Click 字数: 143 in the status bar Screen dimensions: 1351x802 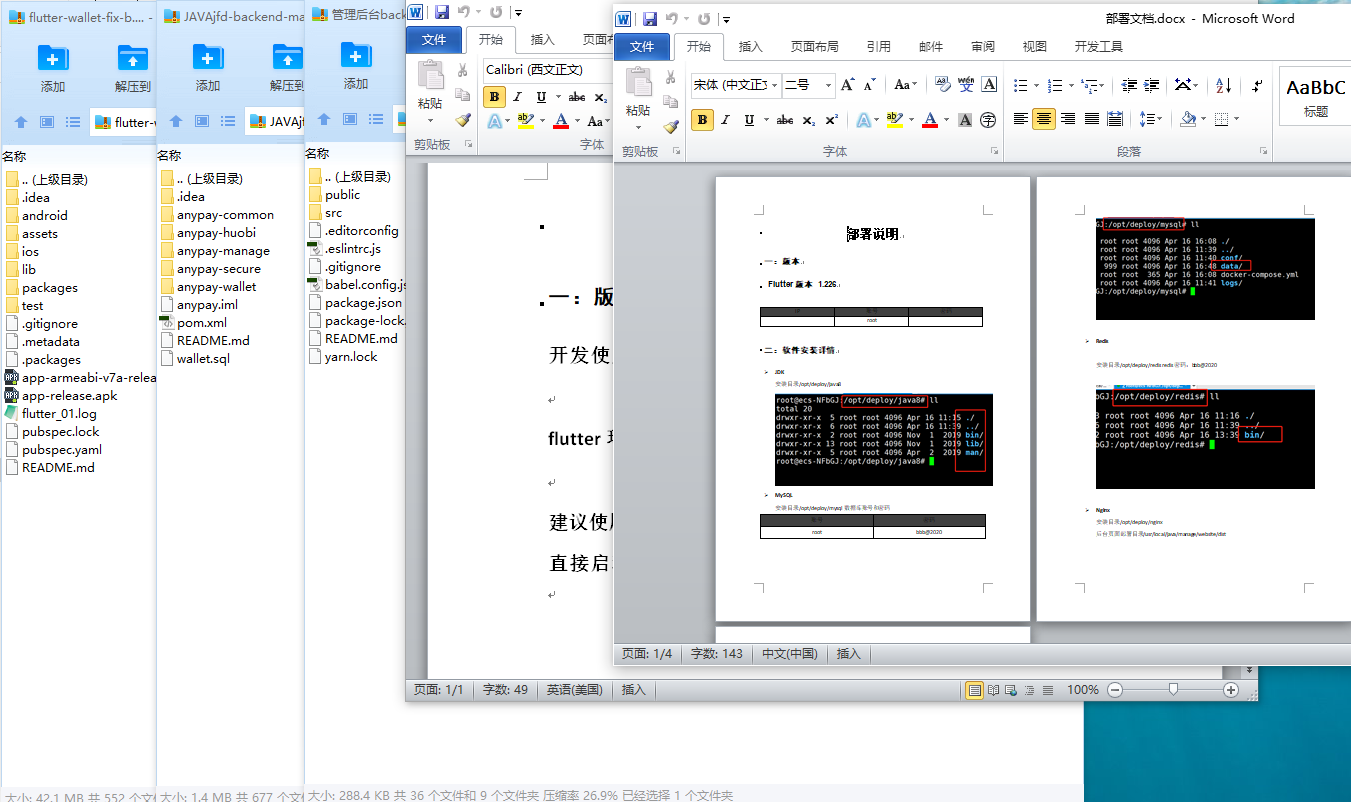(716, 654)
